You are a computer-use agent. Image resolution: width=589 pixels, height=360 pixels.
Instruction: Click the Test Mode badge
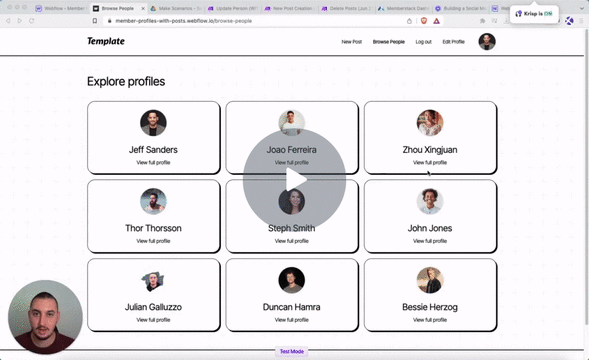tap(292, 351)
